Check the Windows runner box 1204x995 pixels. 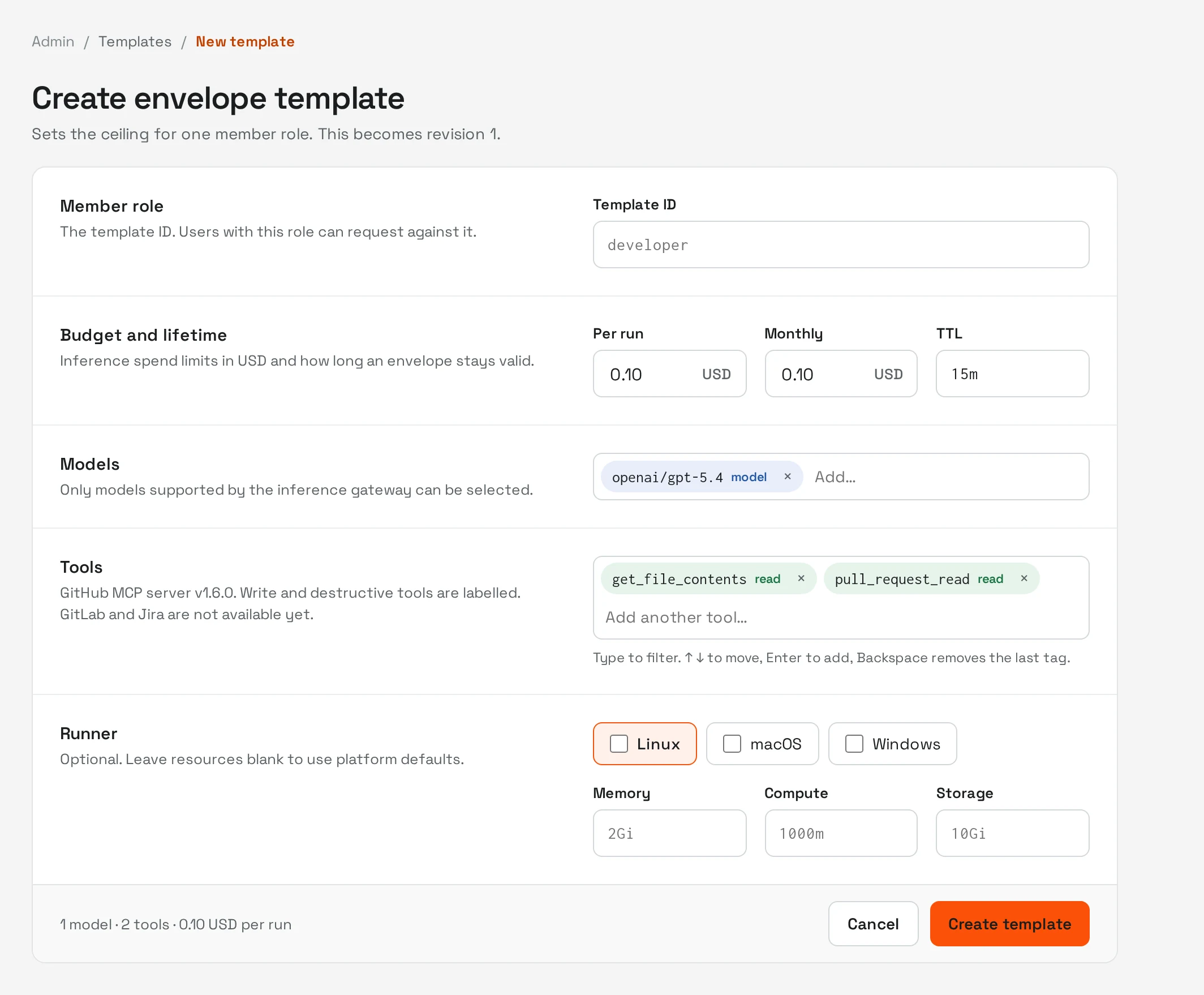click(854, 743)
